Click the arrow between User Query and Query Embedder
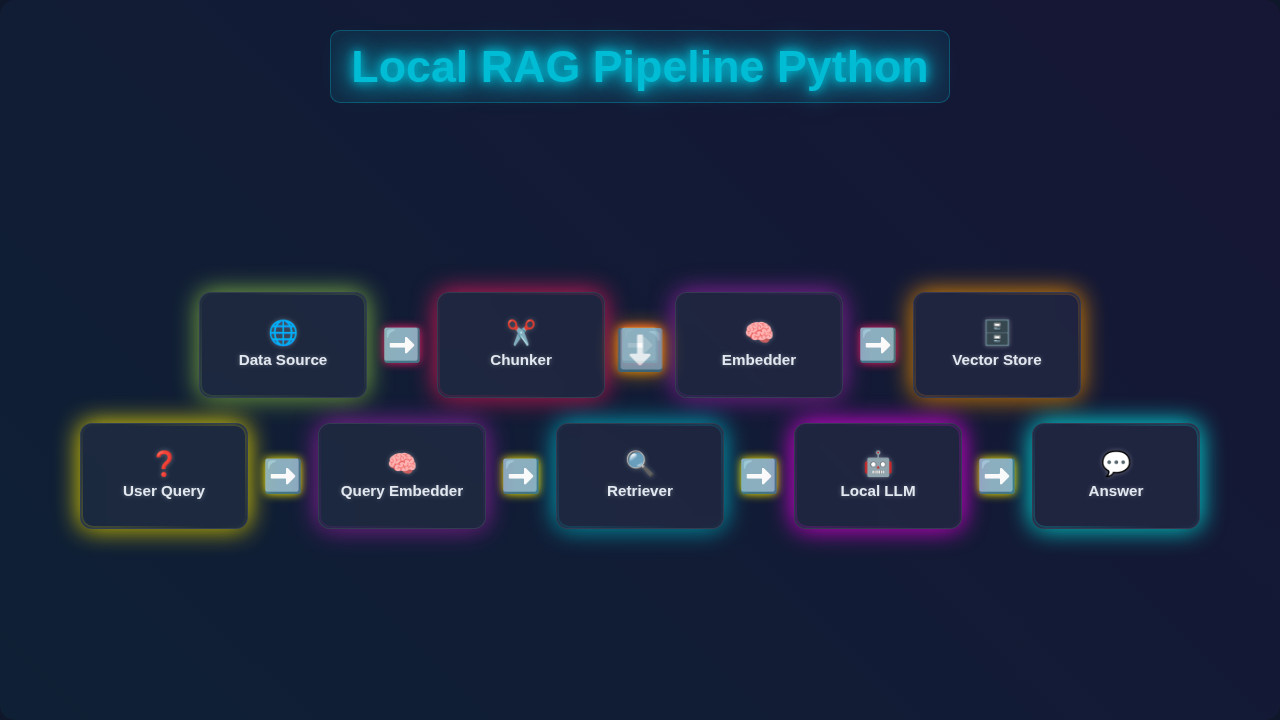The height and width of the screenshot is (720, 1280). 283,476
